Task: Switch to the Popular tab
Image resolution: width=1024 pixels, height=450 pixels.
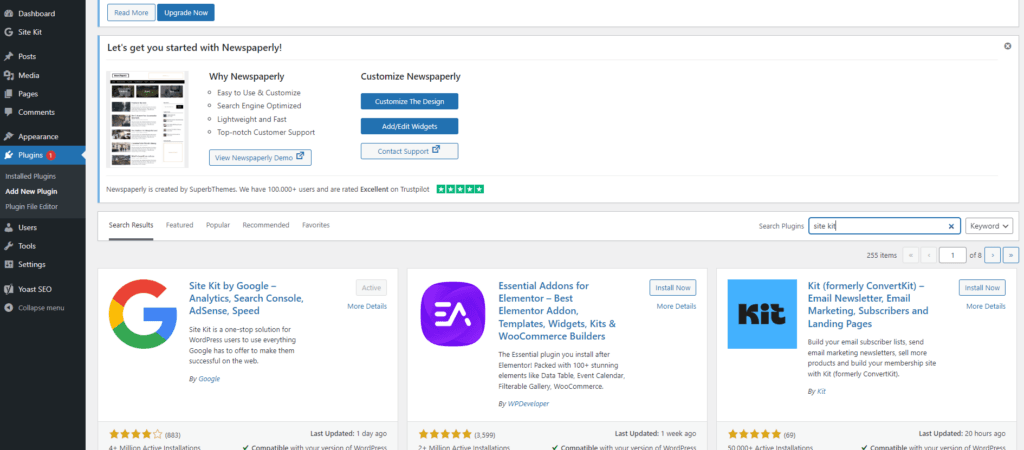Action: click(x=218, y=225)
